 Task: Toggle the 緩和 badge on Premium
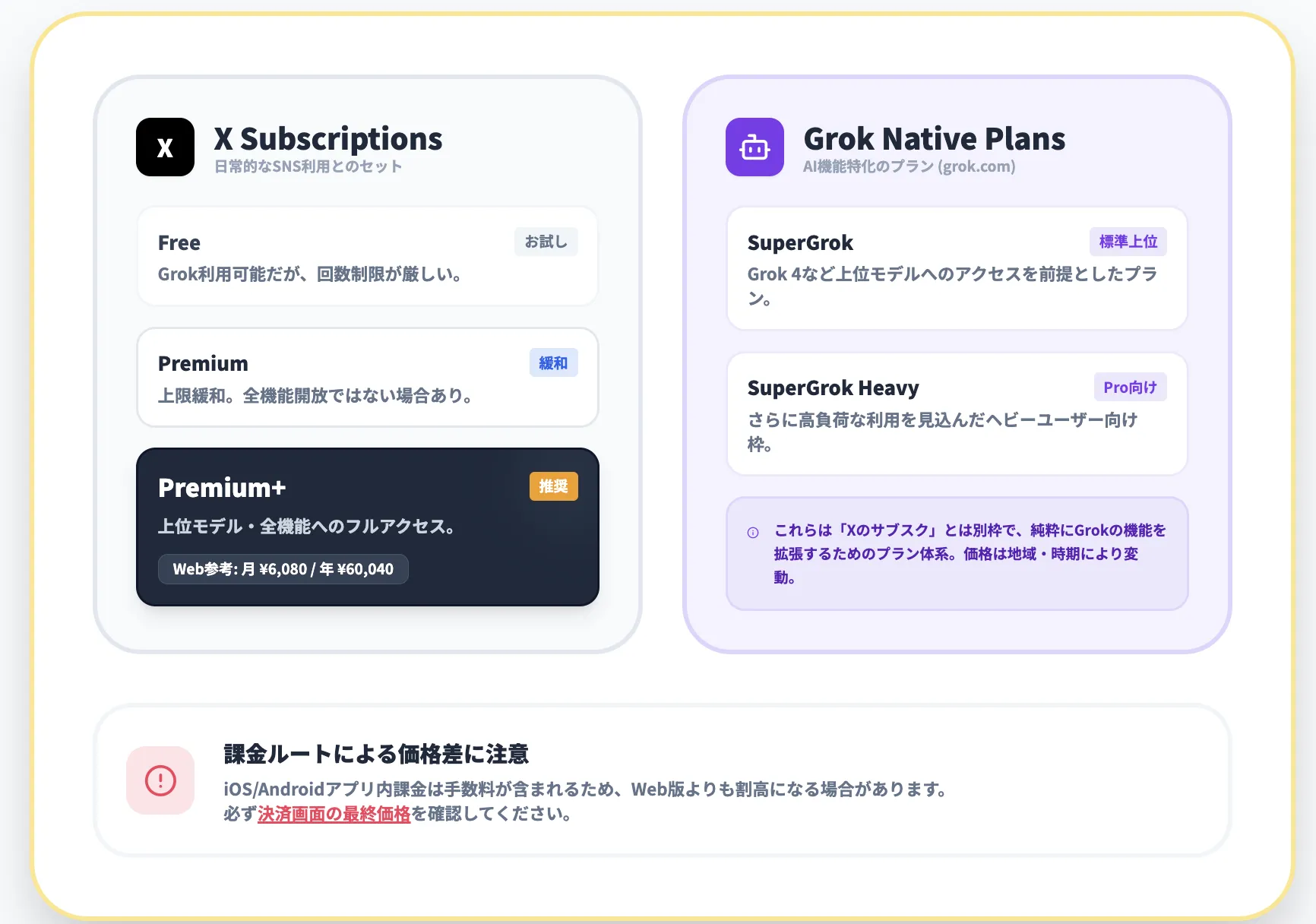553,362
